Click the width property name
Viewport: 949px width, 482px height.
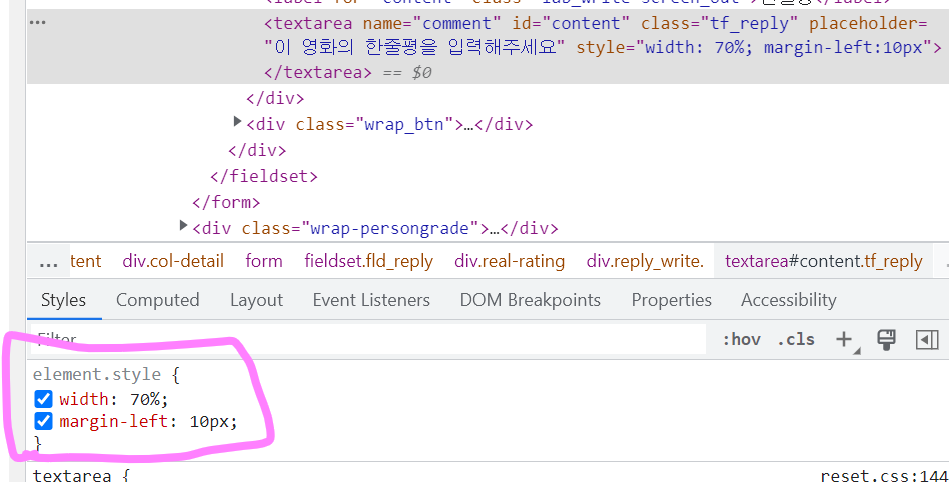(x=84, y=399)
